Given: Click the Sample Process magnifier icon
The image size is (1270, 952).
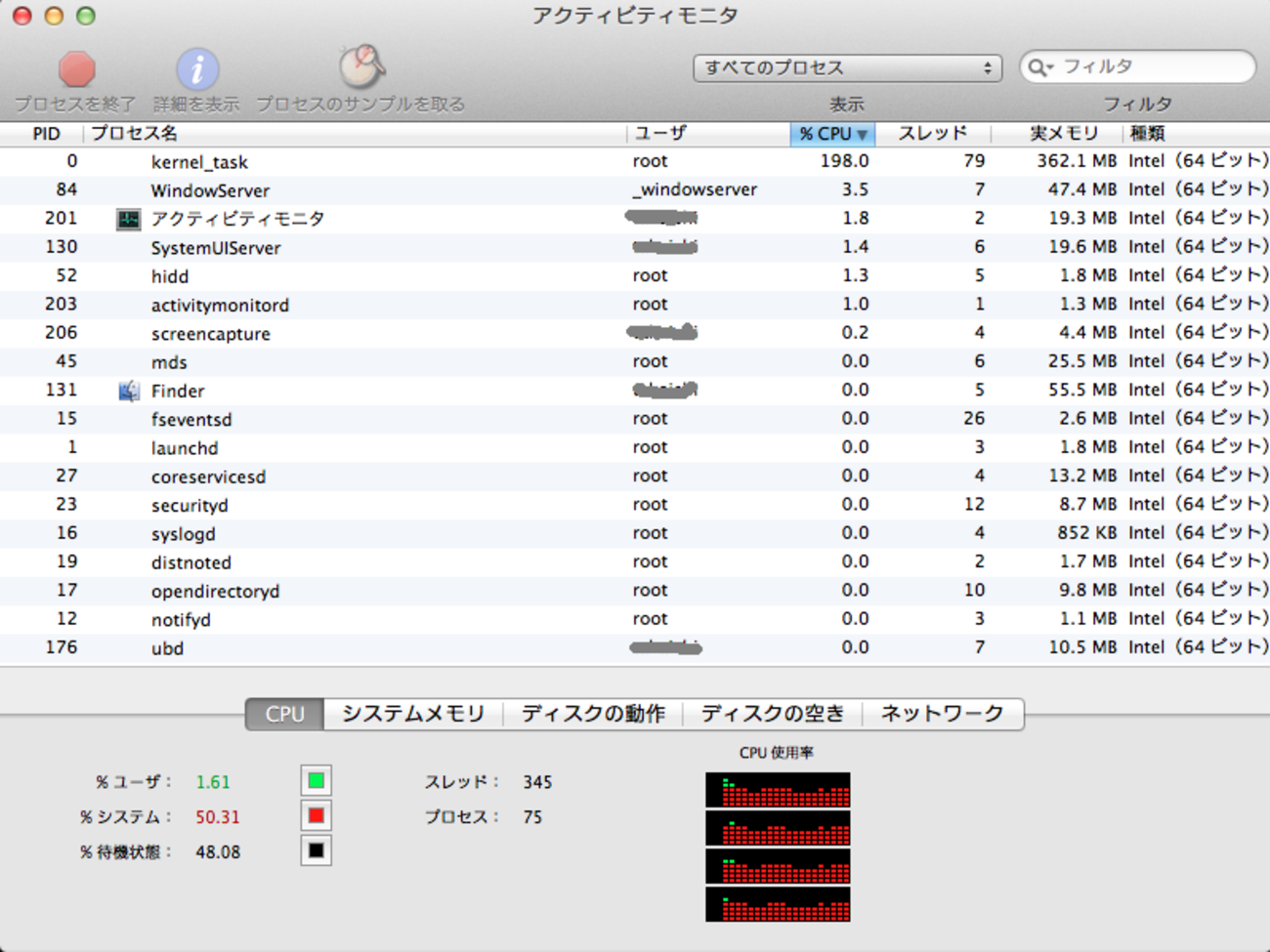Looking at the screenshot, I should coord(361,66).
